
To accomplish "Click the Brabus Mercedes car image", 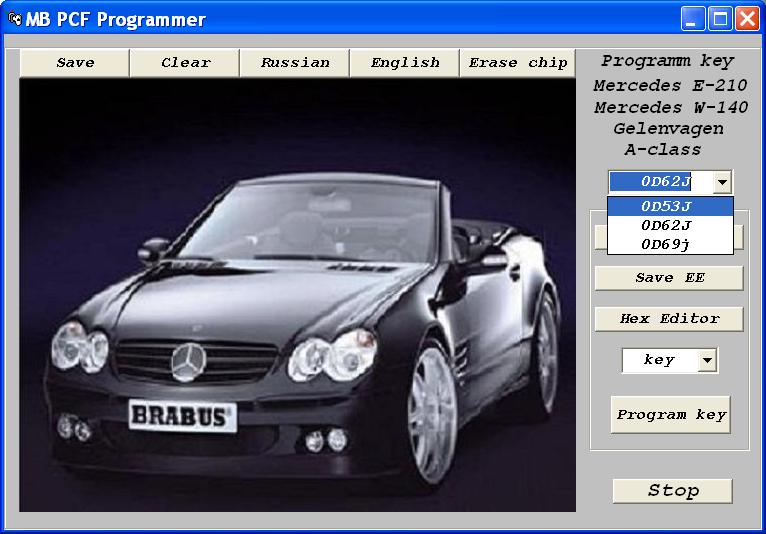I will (x=298, y=295).
